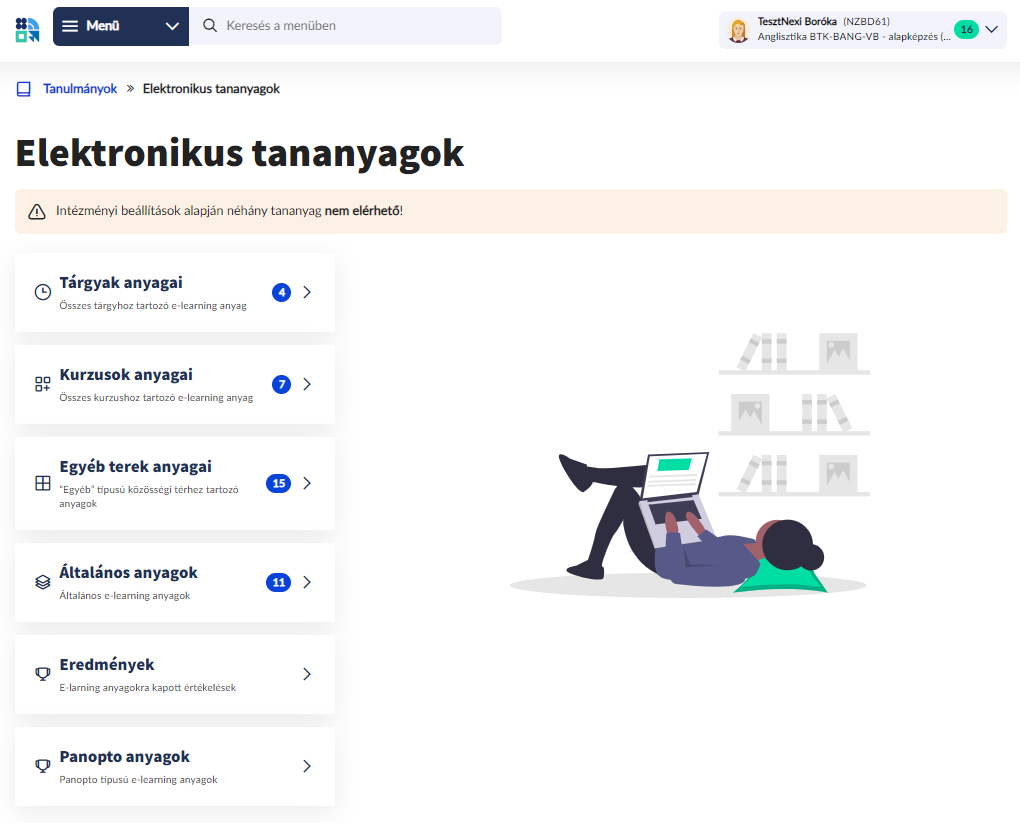This screenshot has height=823, width=1020.
Task: Click the 15 badge on Egyéb terek
Action: 278,483
